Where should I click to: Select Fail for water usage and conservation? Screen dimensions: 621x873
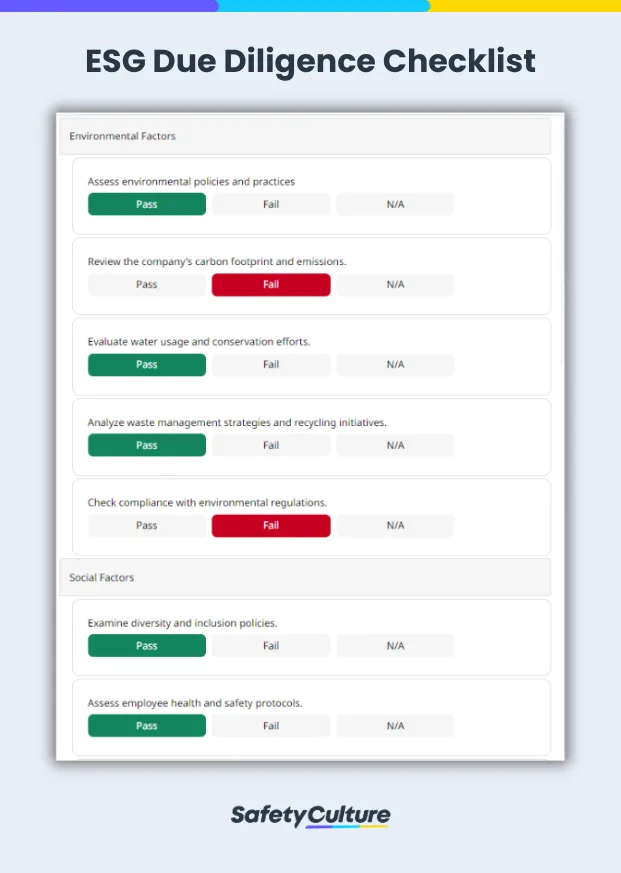pos(270,364)
